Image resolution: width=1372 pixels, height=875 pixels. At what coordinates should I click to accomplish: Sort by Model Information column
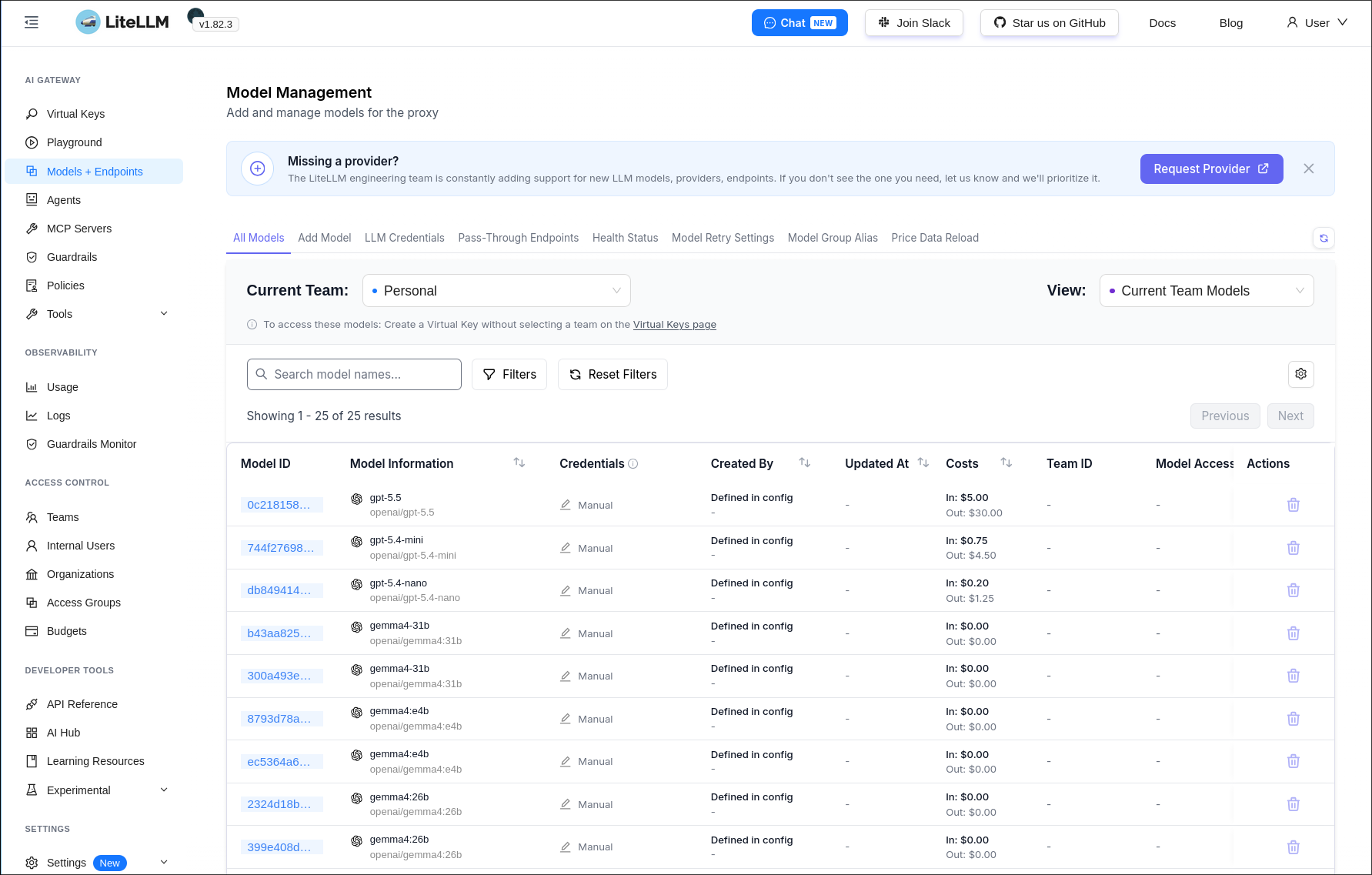pos(519,463)
